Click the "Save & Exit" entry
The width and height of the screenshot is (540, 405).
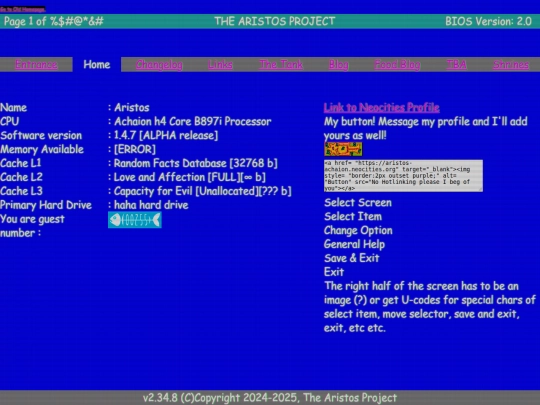[352, 258]
